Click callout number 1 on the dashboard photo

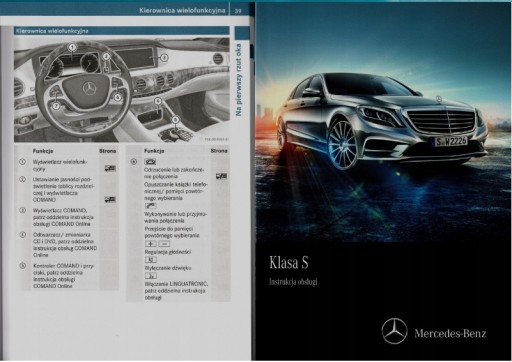click(72, 47)
